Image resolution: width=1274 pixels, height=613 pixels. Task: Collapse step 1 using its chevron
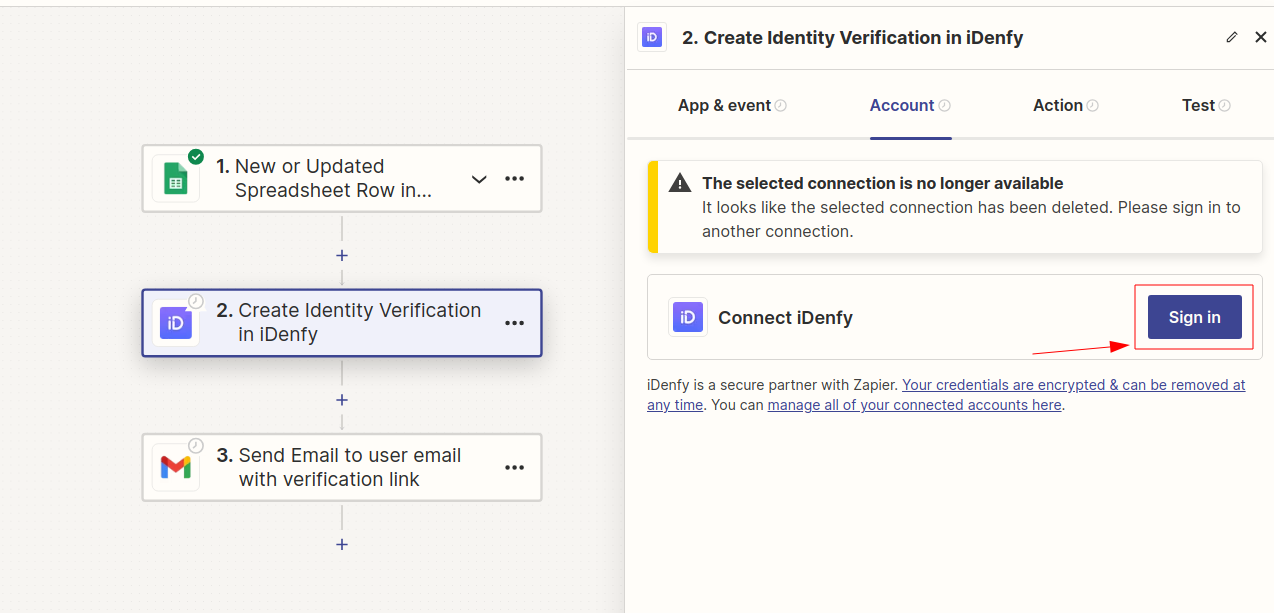coord(478,178)
